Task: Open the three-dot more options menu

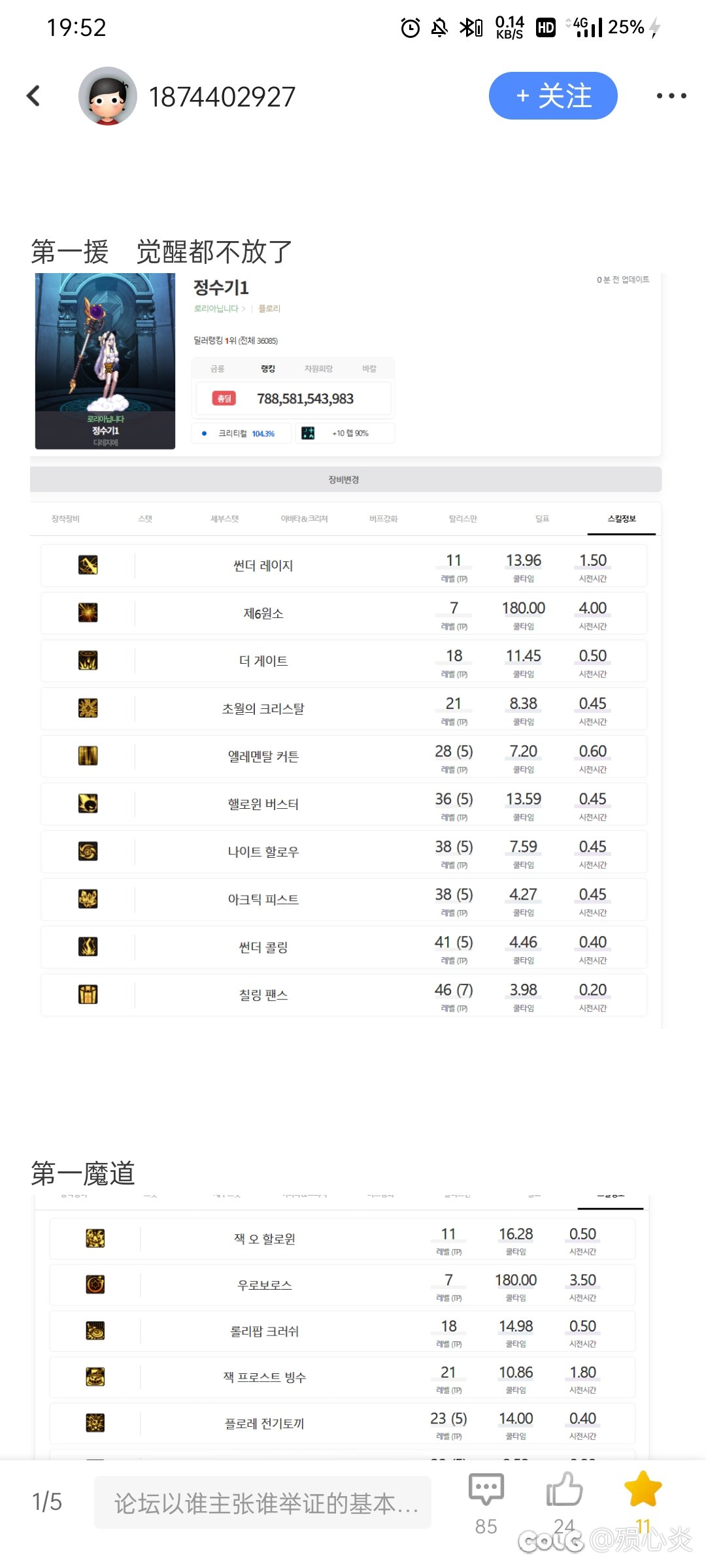Action: point(671,96)
